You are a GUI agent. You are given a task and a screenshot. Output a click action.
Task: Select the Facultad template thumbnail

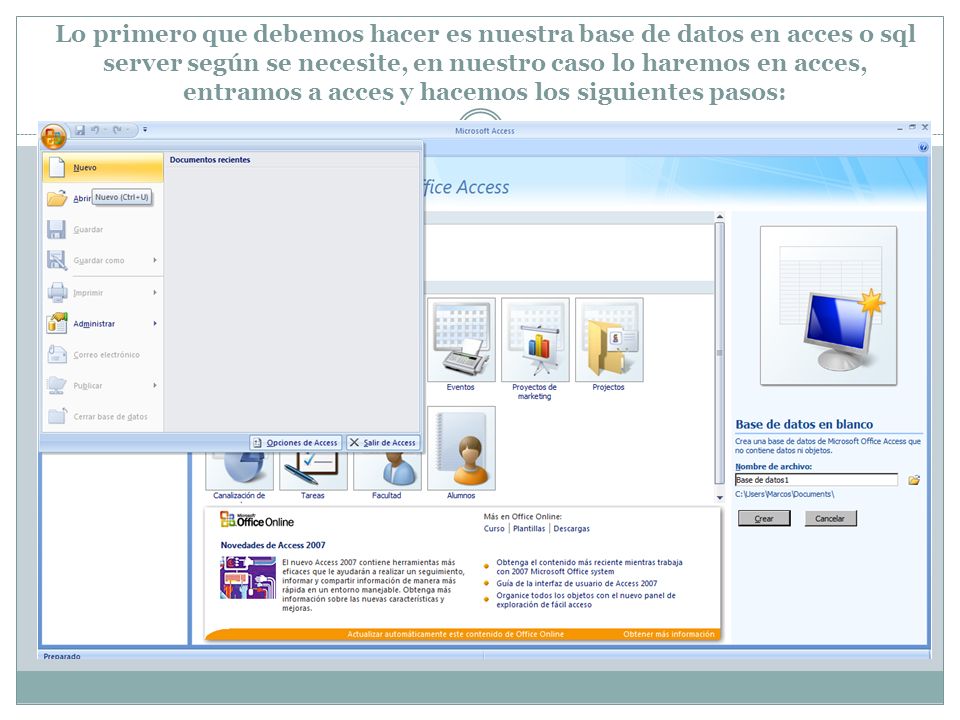387,471
